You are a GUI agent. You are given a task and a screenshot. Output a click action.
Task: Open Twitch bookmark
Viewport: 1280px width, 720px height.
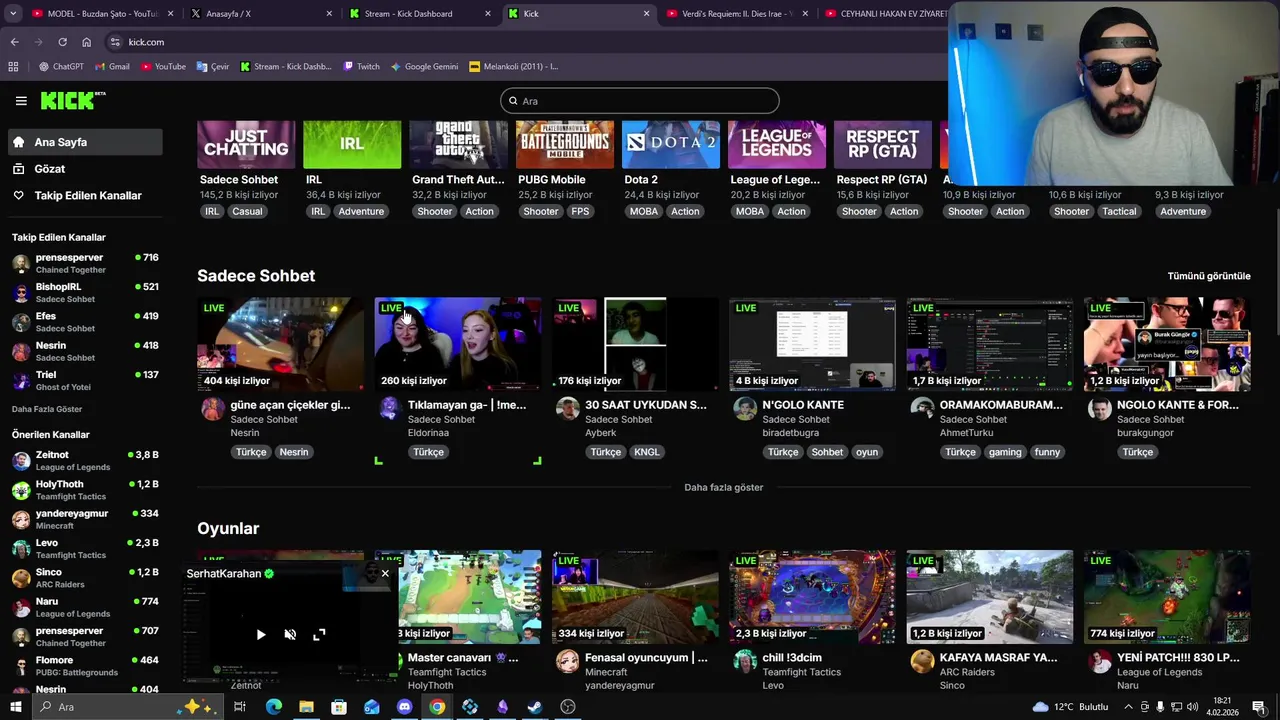(x=362, y=67)
